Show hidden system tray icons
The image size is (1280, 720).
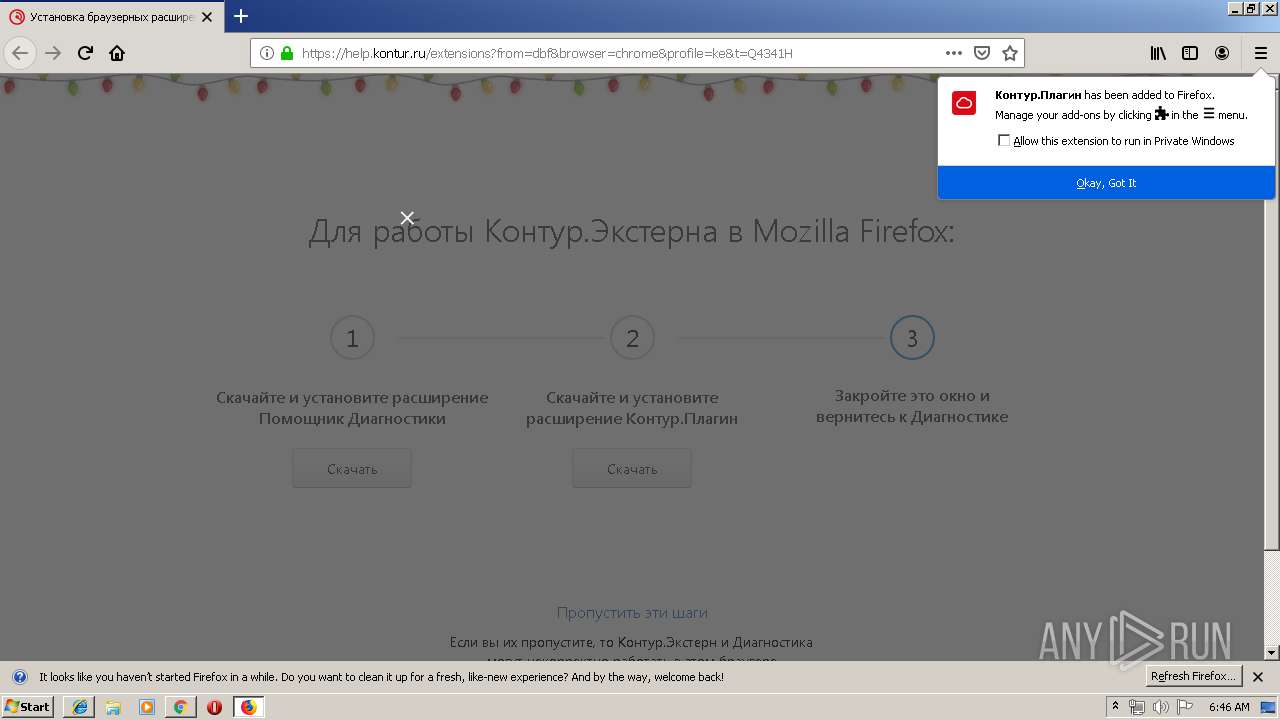pyautogui.click(x=1115, y=707)
